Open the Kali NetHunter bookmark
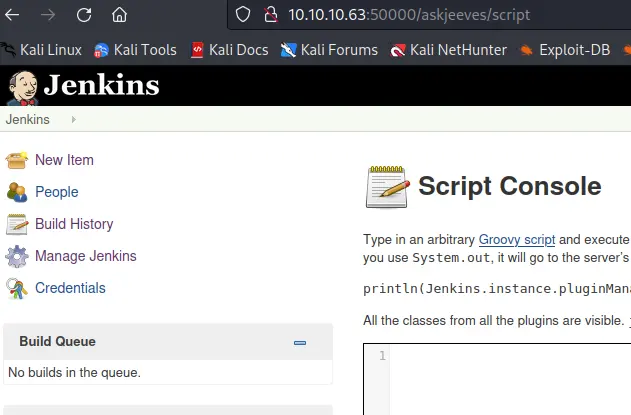 pyautogui.click(x=448, y=50)
